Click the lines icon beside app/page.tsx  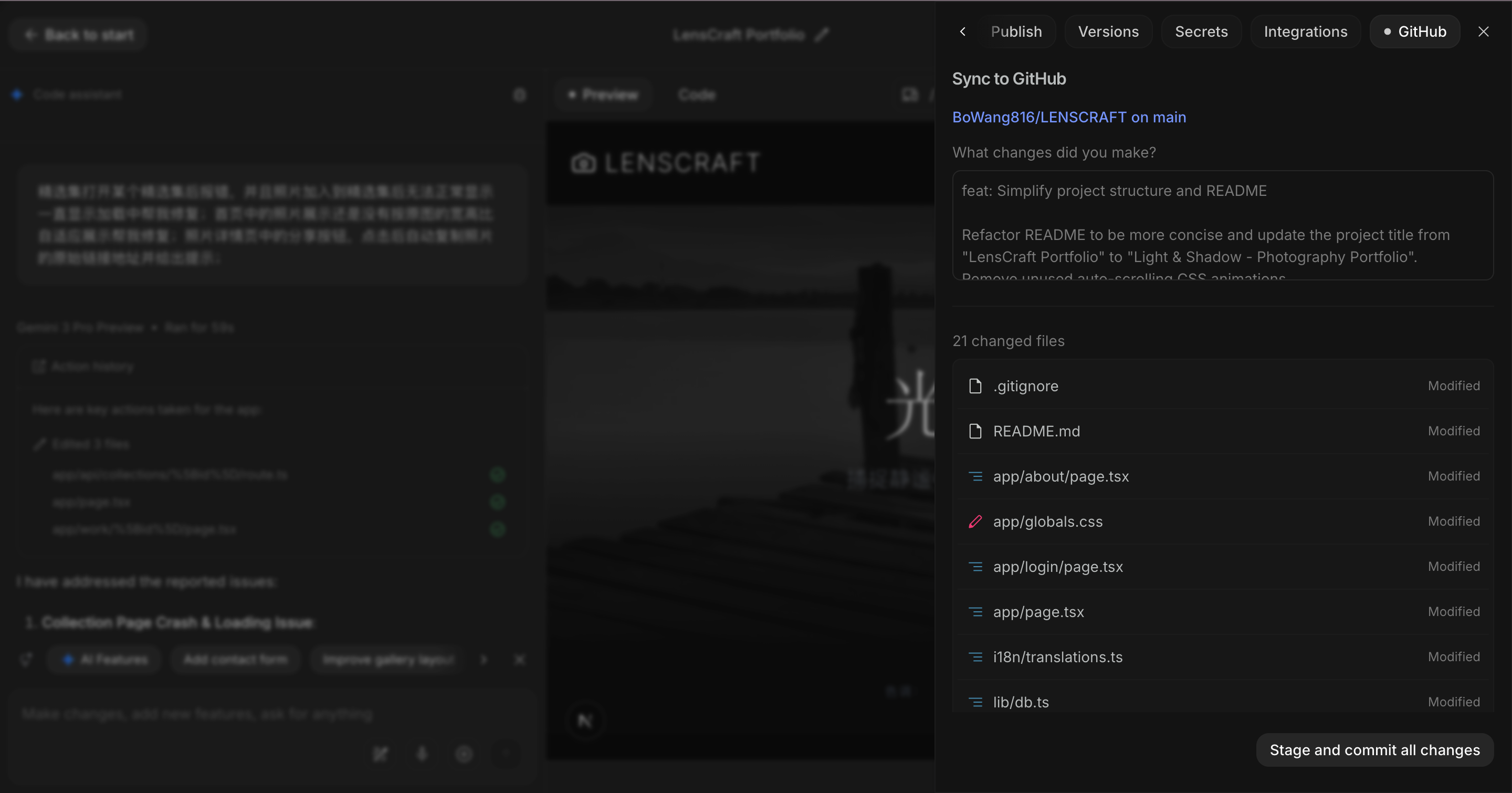pos(975,612)
